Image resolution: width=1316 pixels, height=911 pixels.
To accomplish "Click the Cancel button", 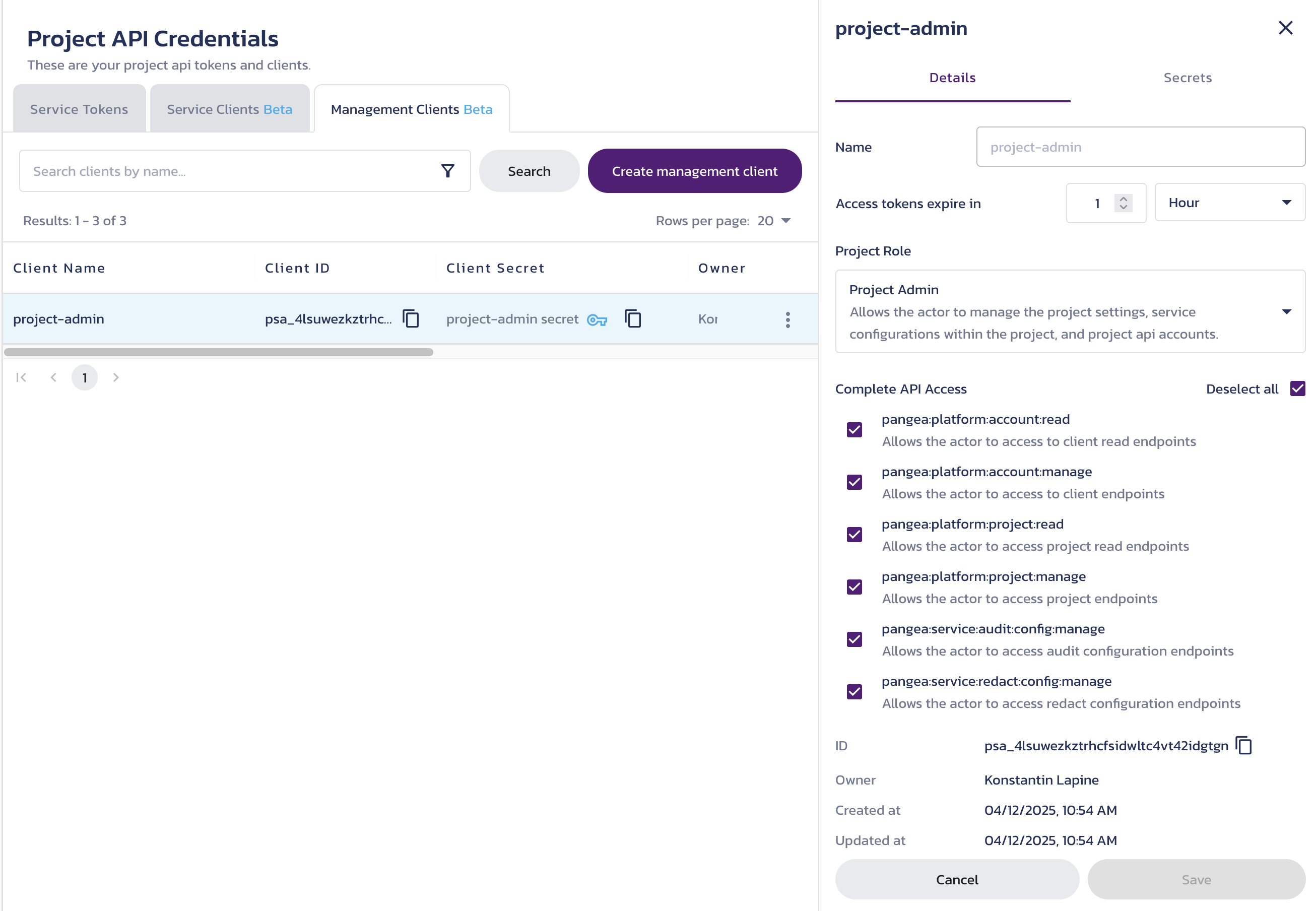I will point(957,880).
